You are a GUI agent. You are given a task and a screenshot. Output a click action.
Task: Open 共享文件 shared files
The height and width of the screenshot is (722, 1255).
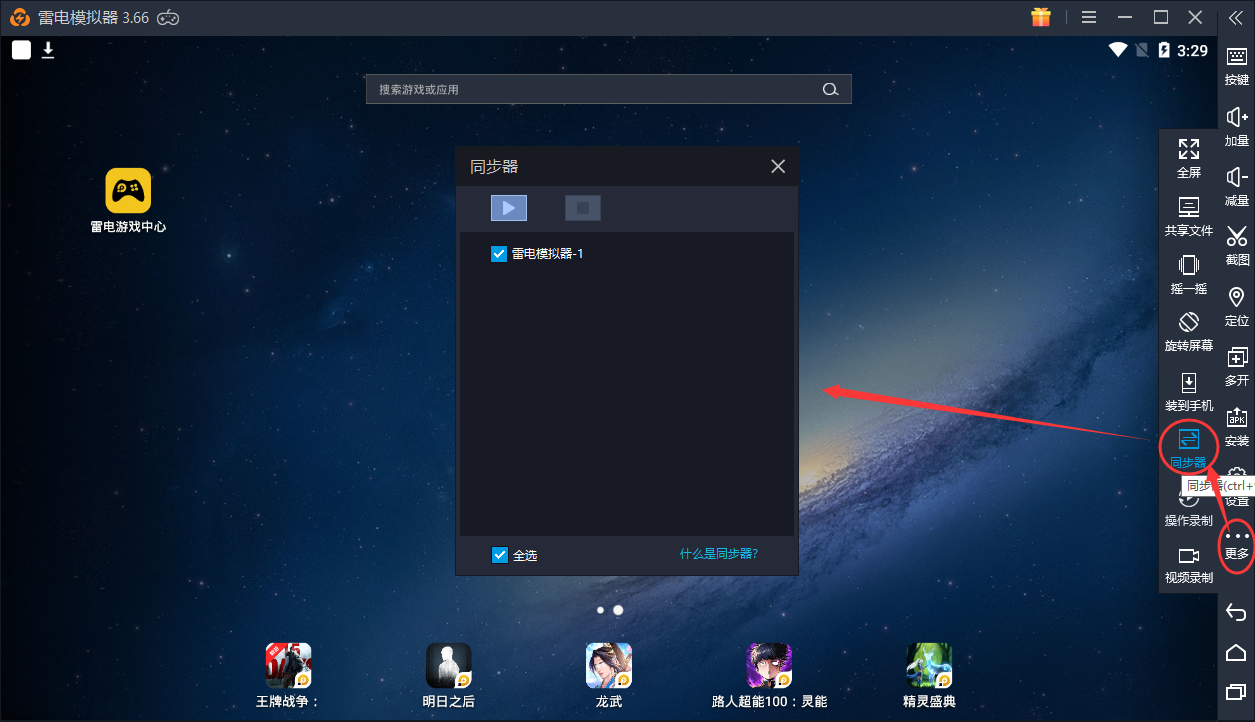(1189, 216)
